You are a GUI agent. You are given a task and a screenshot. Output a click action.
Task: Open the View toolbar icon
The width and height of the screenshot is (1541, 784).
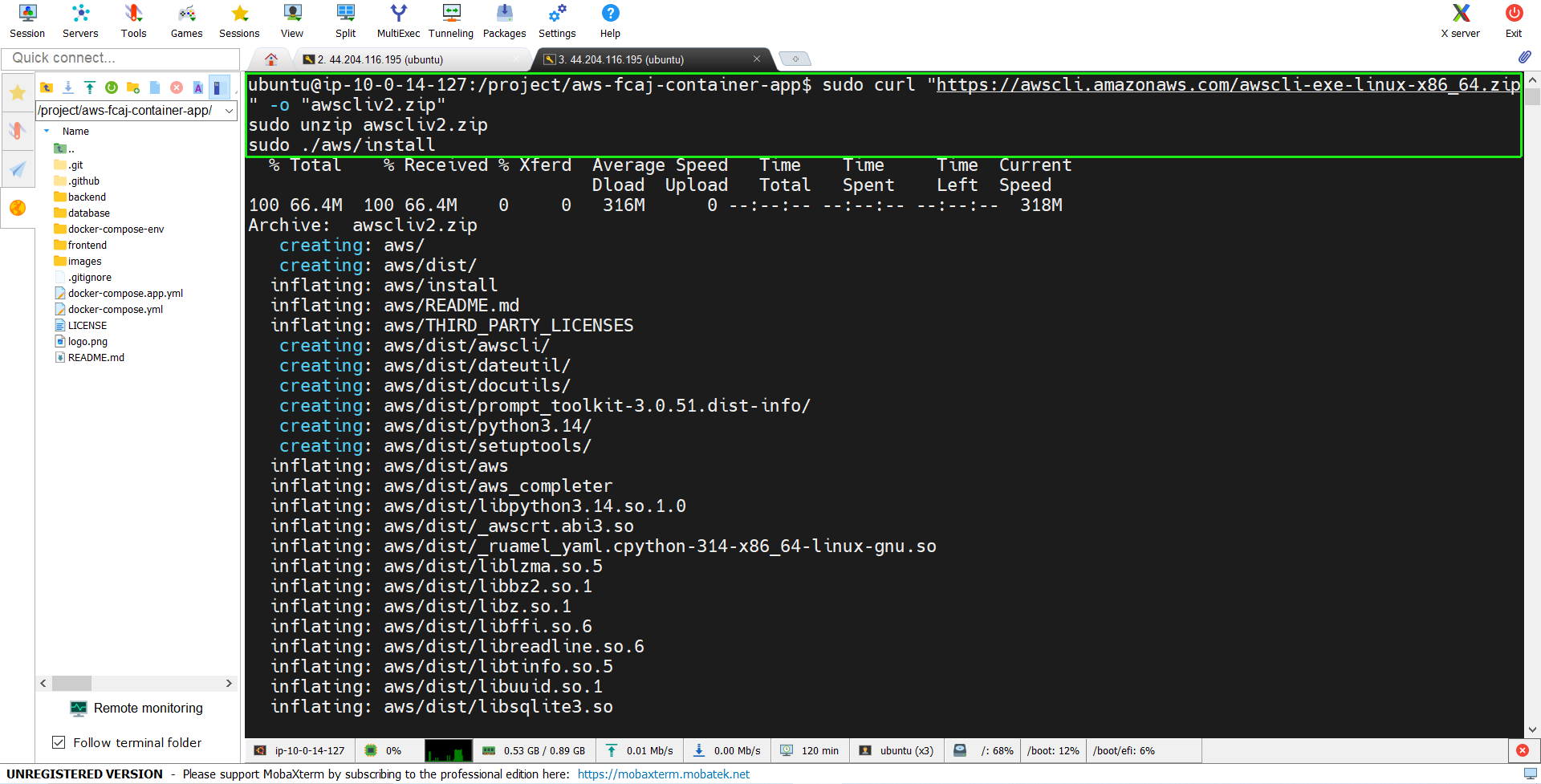(x=292, y=21)
